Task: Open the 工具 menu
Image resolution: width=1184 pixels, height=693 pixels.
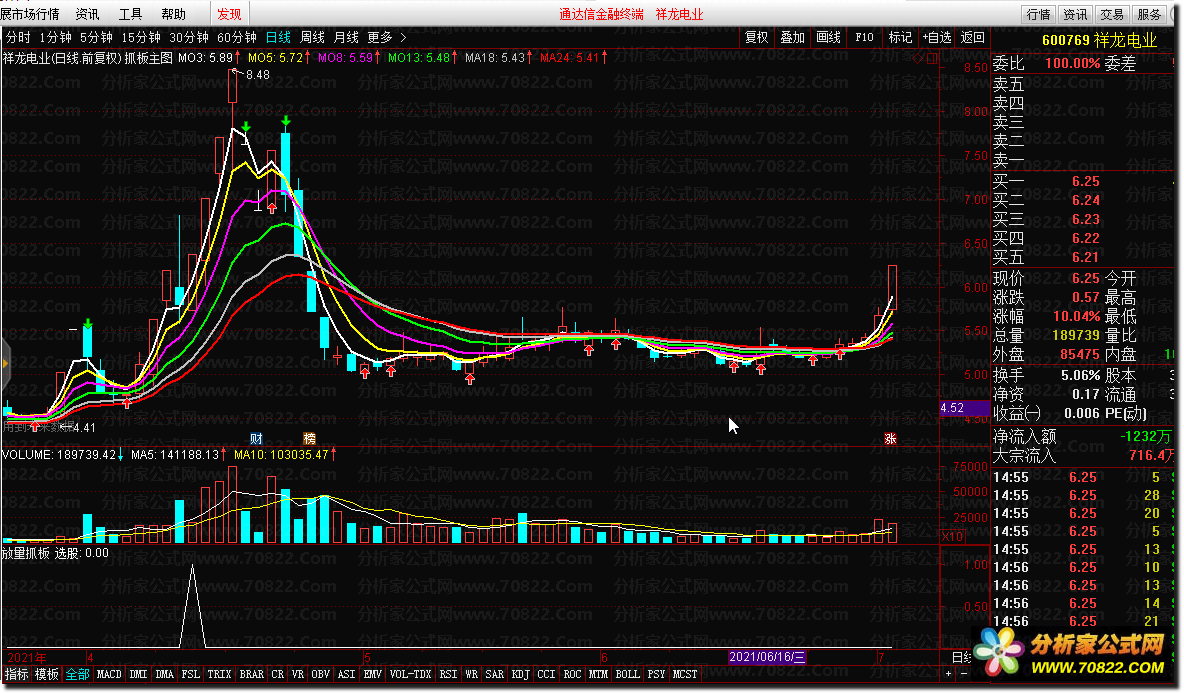Action: [x=130, y=14]
